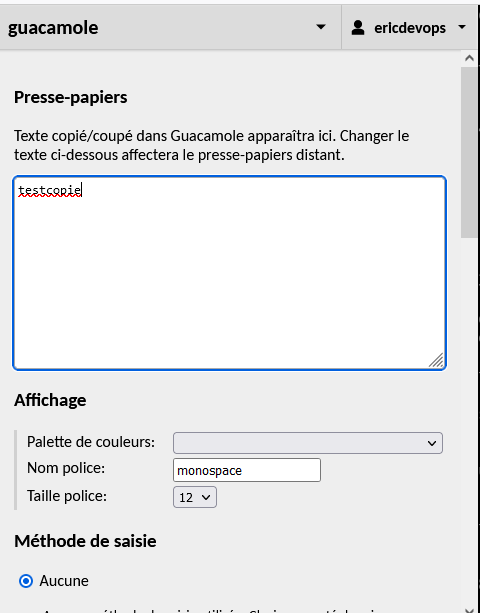Open the Palette de couleurs dropdown
This screenshot has width=480, height=613.
coord(308,443)
